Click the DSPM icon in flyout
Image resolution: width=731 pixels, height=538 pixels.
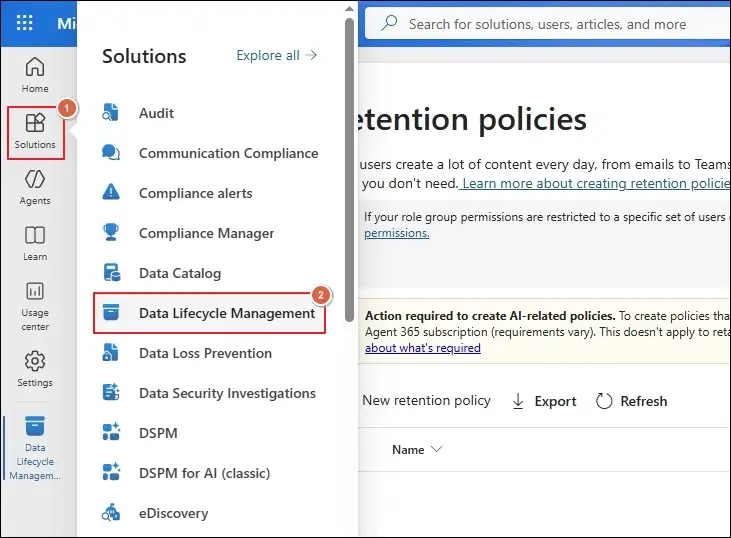[x=111, y=432]
